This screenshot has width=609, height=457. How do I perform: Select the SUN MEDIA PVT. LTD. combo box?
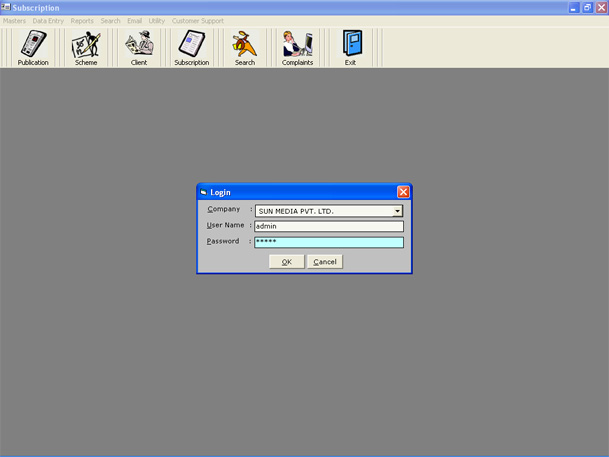329,211
